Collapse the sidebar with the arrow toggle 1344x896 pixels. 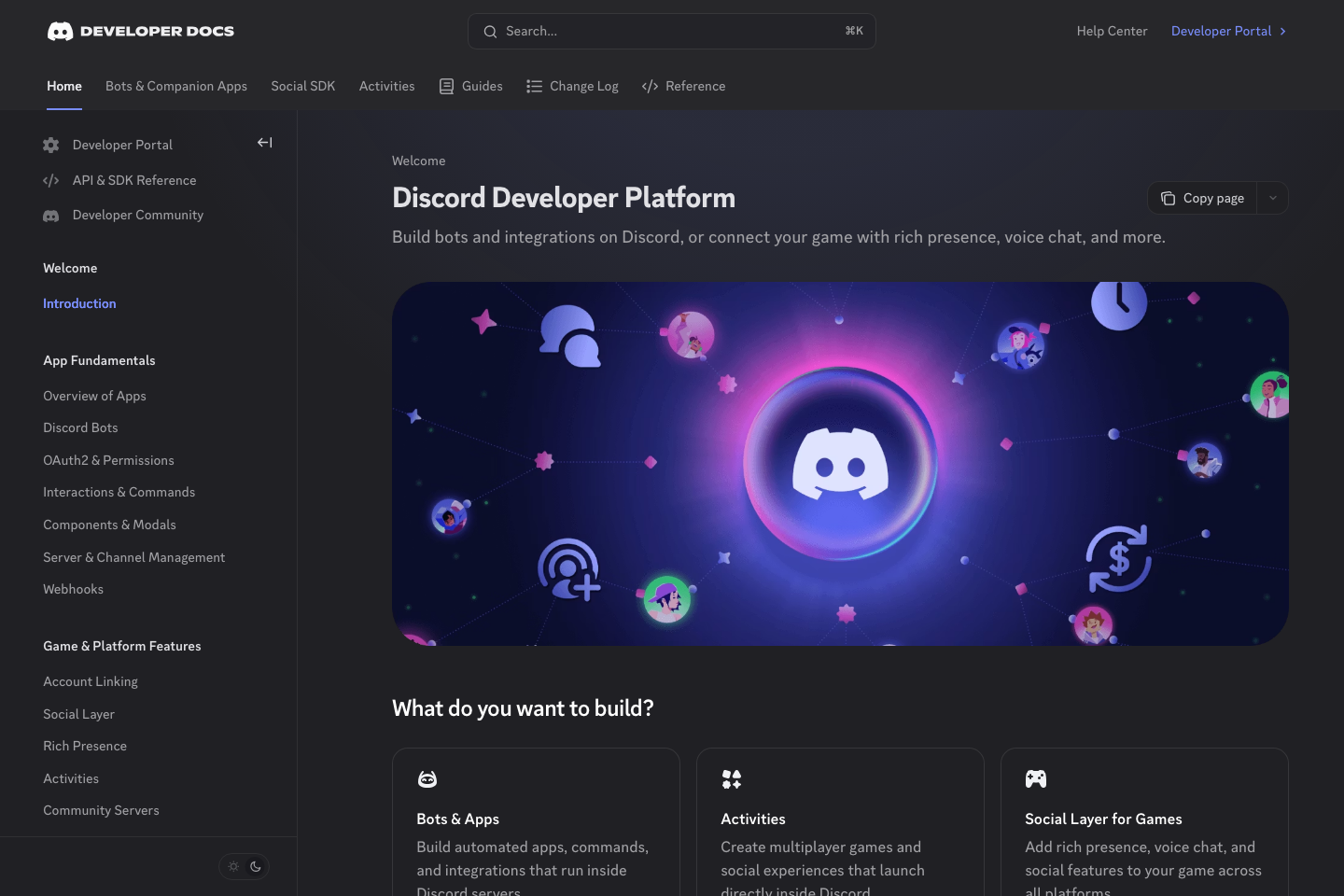[264, 143]
